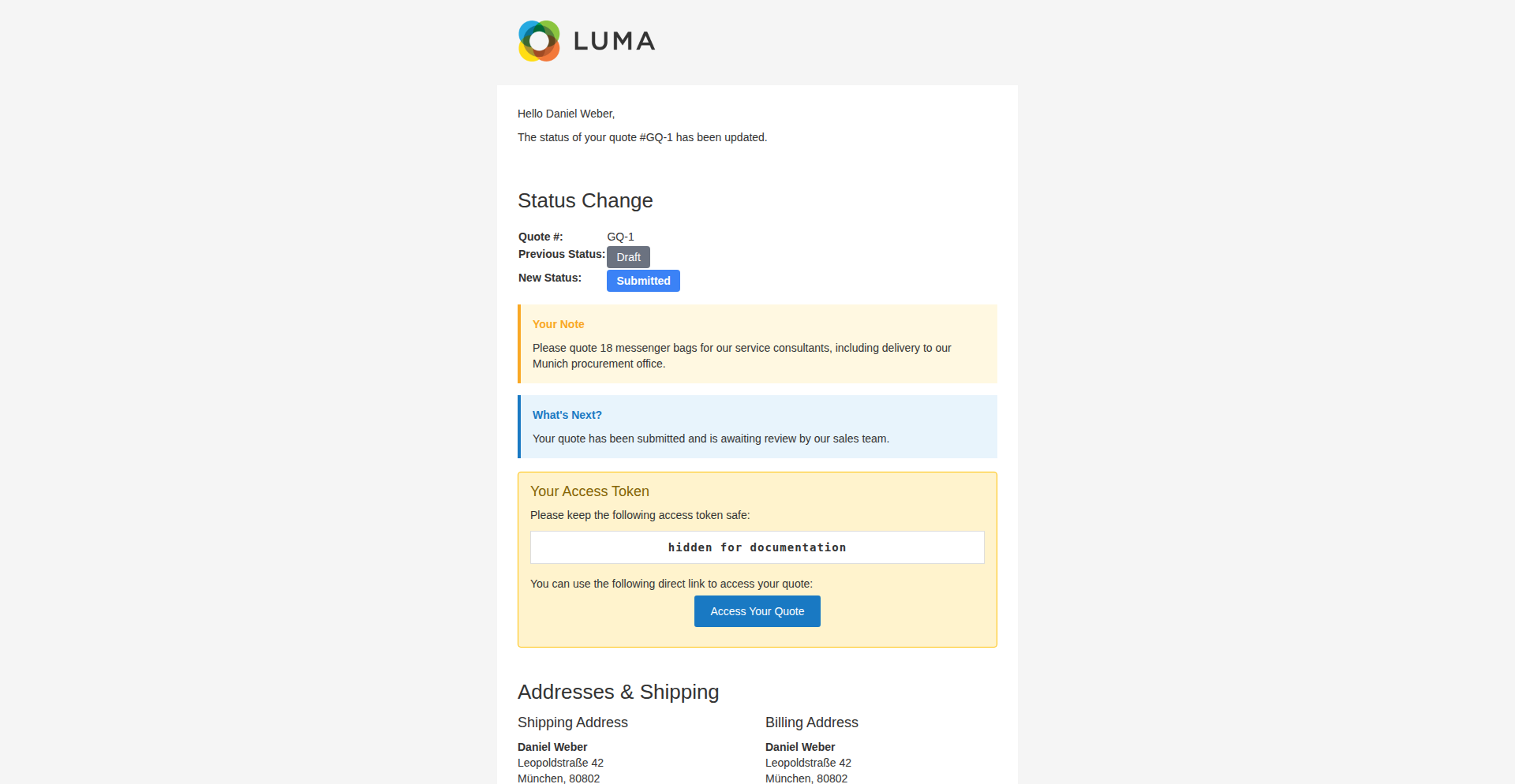Click the Quote # label
Screen dimensions: 1515x784
[x=541, y=237]
